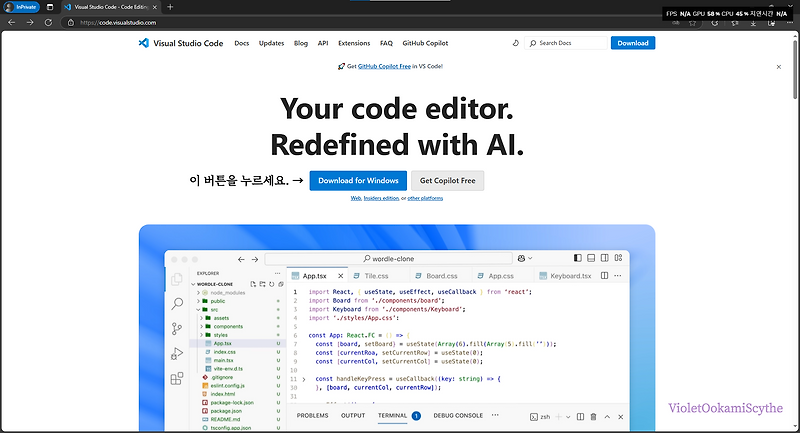Open customize layout icon

click(618, 258)
